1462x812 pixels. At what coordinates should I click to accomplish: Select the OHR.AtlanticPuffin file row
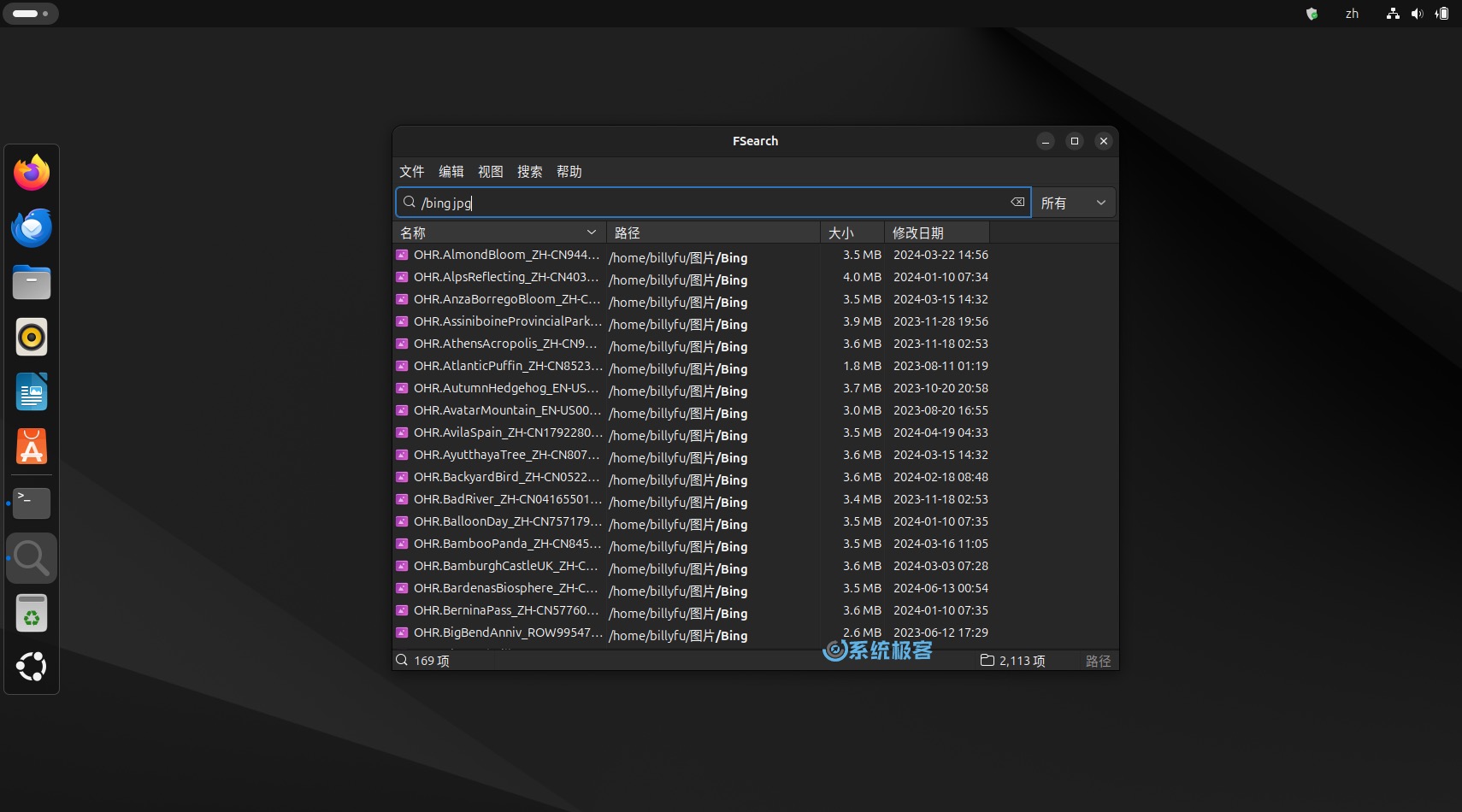(x=755, y=366)
